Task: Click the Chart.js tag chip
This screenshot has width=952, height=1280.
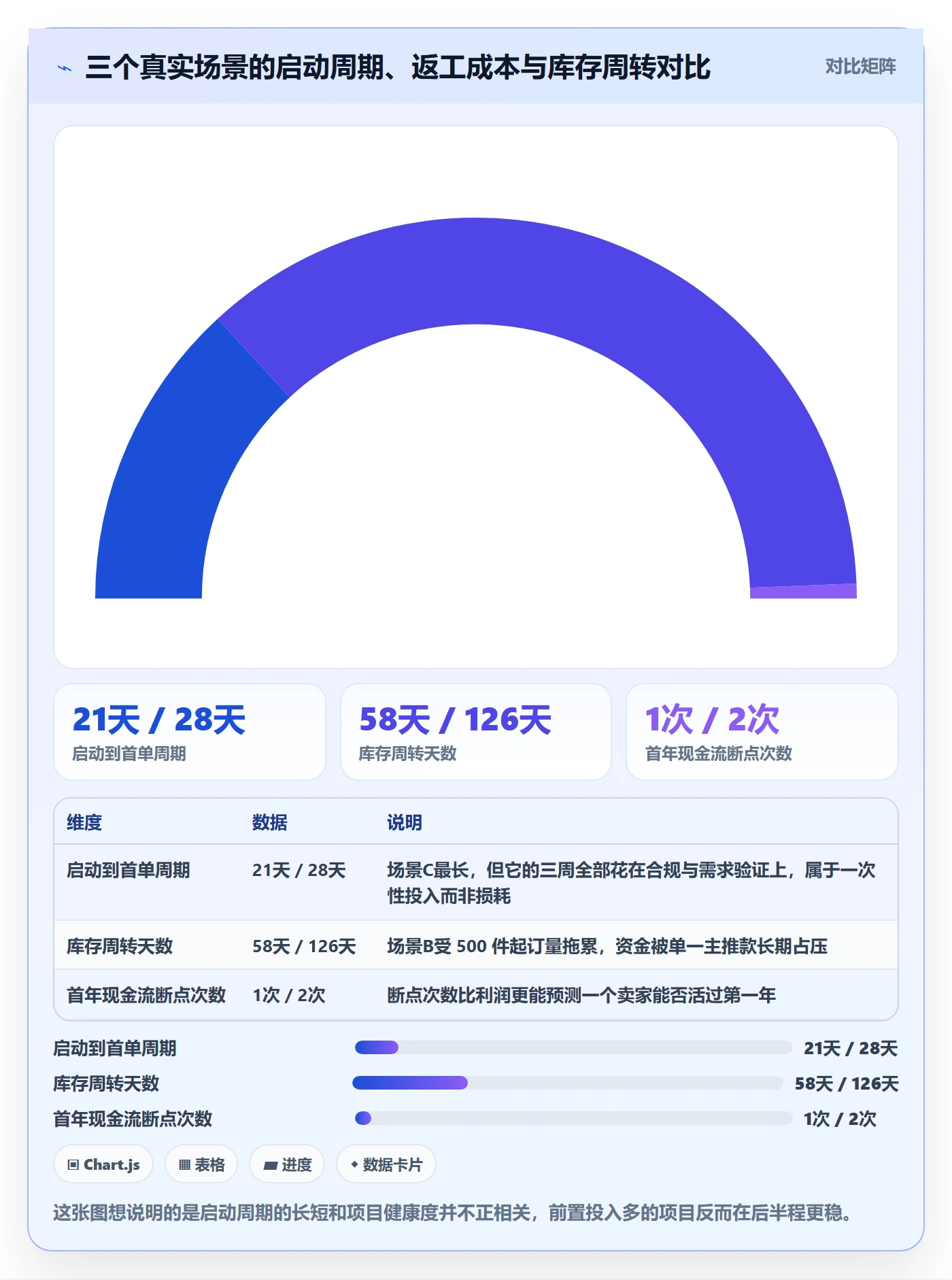Action: 103,1164
